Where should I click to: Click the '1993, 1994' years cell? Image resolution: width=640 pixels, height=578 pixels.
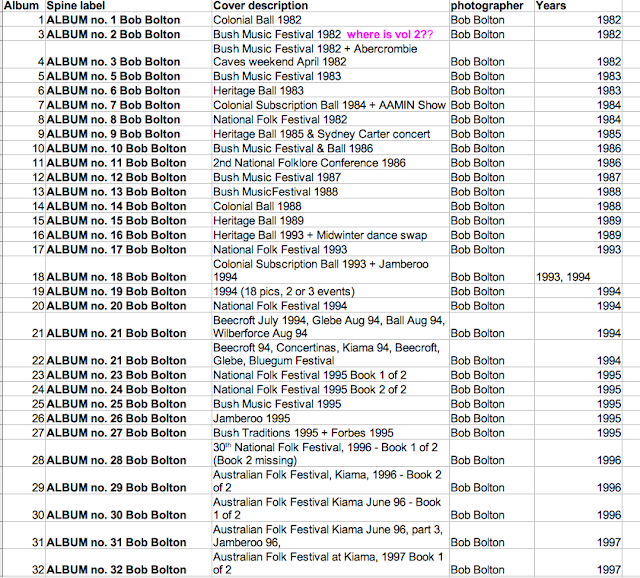coord(578,270)
